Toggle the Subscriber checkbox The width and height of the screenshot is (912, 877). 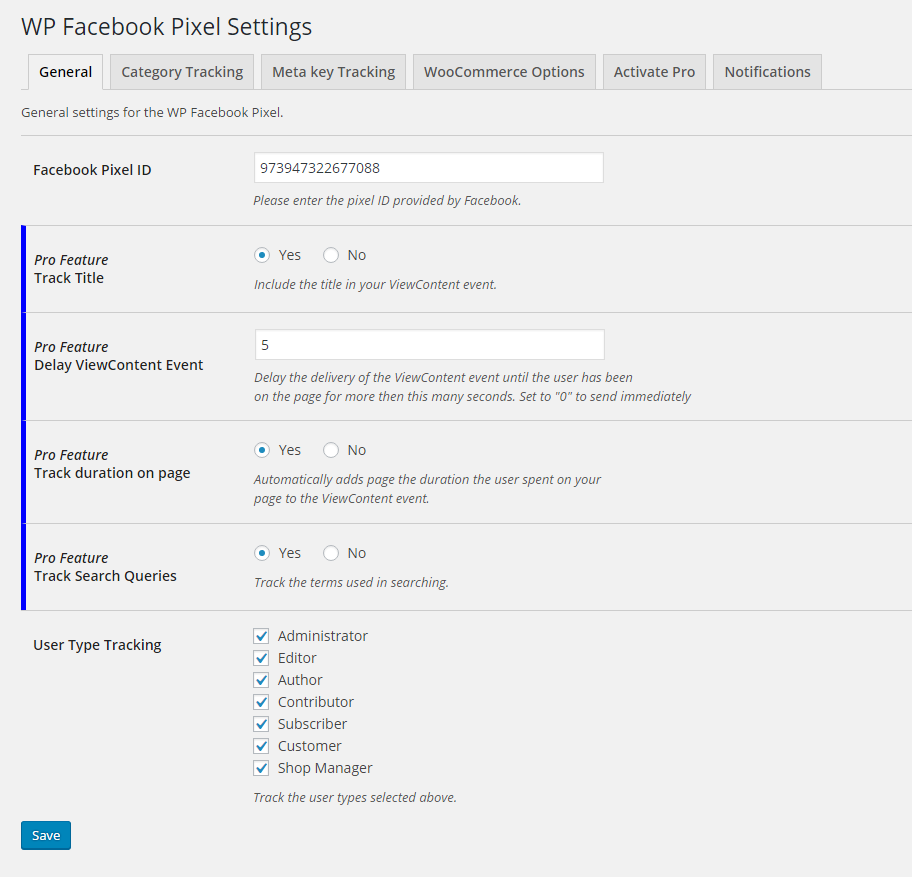[x=262, y=724]
